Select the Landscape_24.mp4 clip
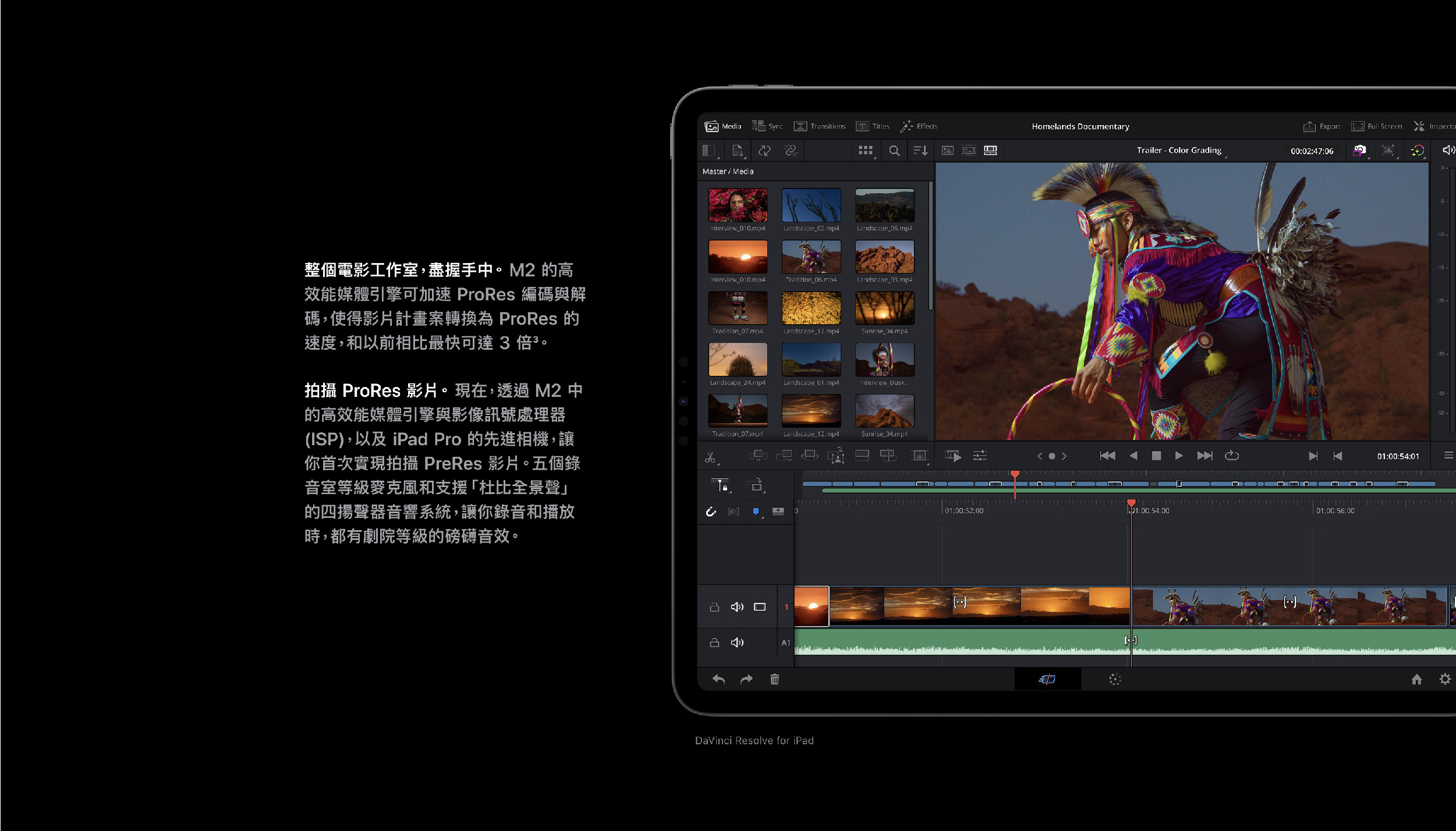Image resolution: width=1456 pixels, height=831 pixels. click(x=738, y=359)
